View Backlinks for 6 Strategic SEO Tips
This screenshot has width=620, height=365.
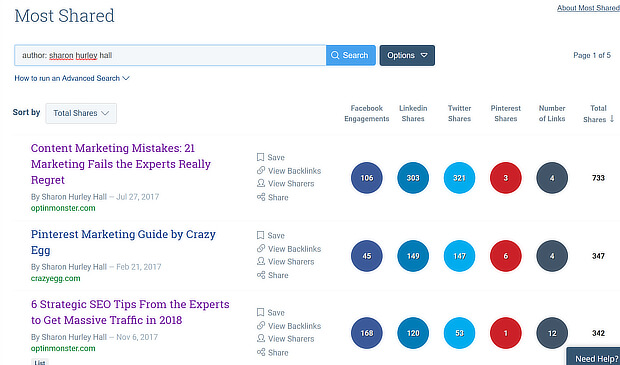[x=289, y=326]
